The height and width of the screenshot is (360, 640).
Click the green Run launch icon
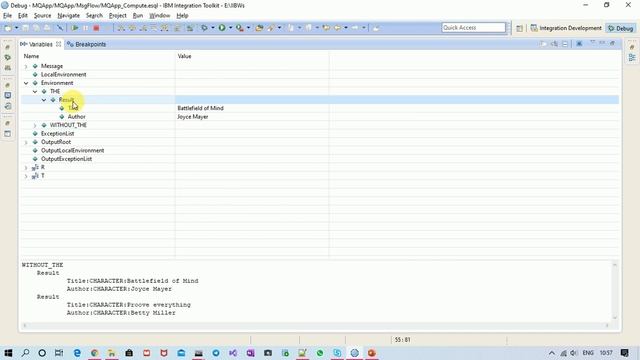pos(222,28)
